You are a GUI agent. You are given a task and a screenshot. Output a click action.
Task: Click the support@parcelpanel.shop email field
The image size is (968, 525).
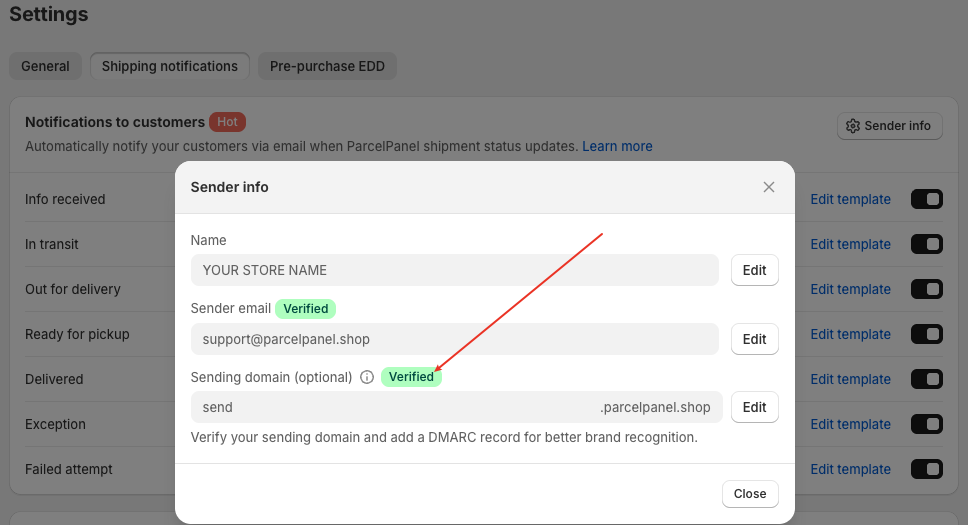click(x=454, y=339)
